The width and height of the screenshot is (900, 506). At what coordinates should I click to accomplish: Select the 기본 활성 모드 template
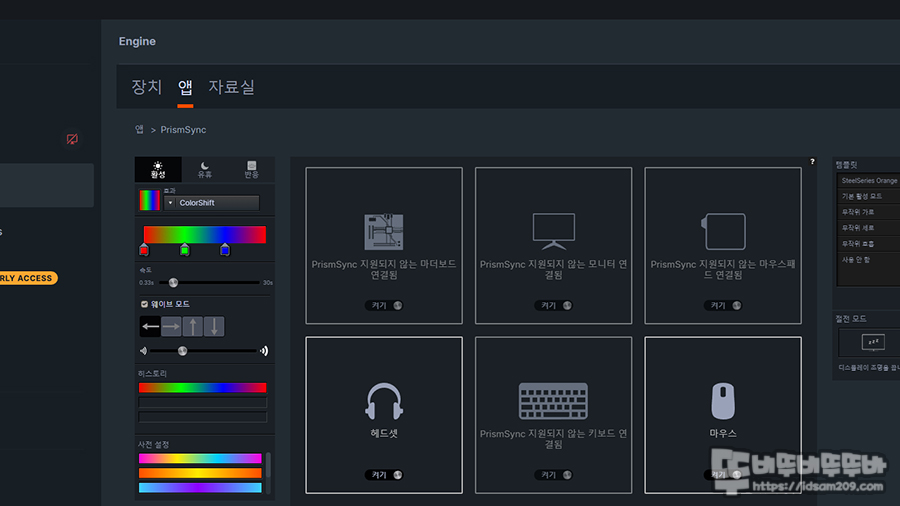pyautogui.click(x=869, y=196)
